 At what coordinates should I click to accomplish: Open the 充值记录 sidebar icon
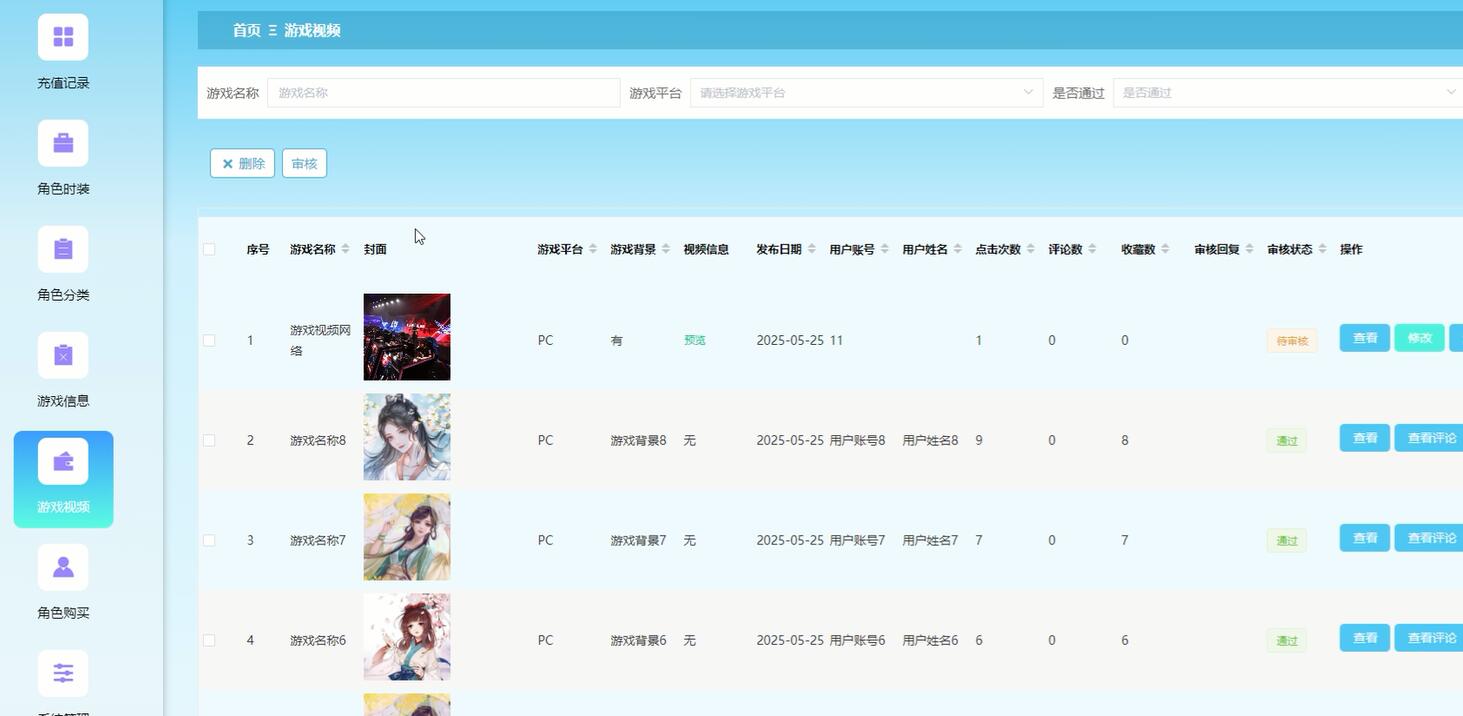point(63,37)
